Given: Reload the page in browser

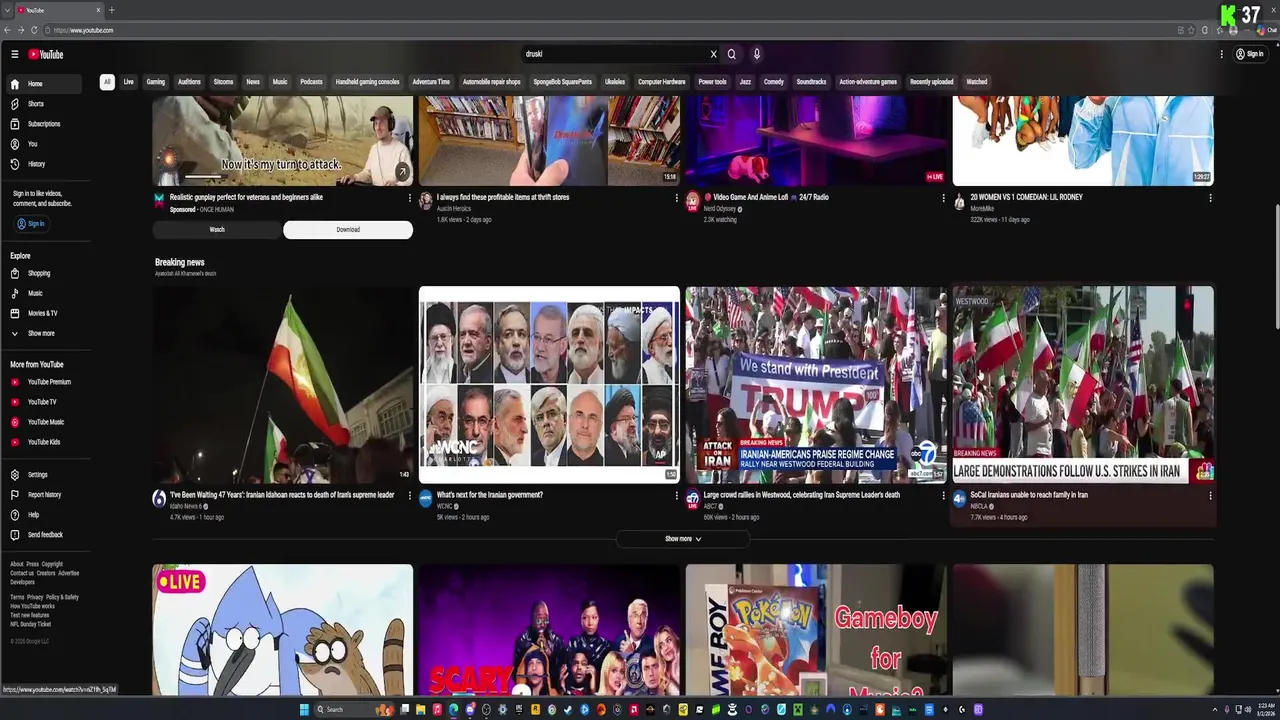Looking at the screenshot, I should click(34, 30).
